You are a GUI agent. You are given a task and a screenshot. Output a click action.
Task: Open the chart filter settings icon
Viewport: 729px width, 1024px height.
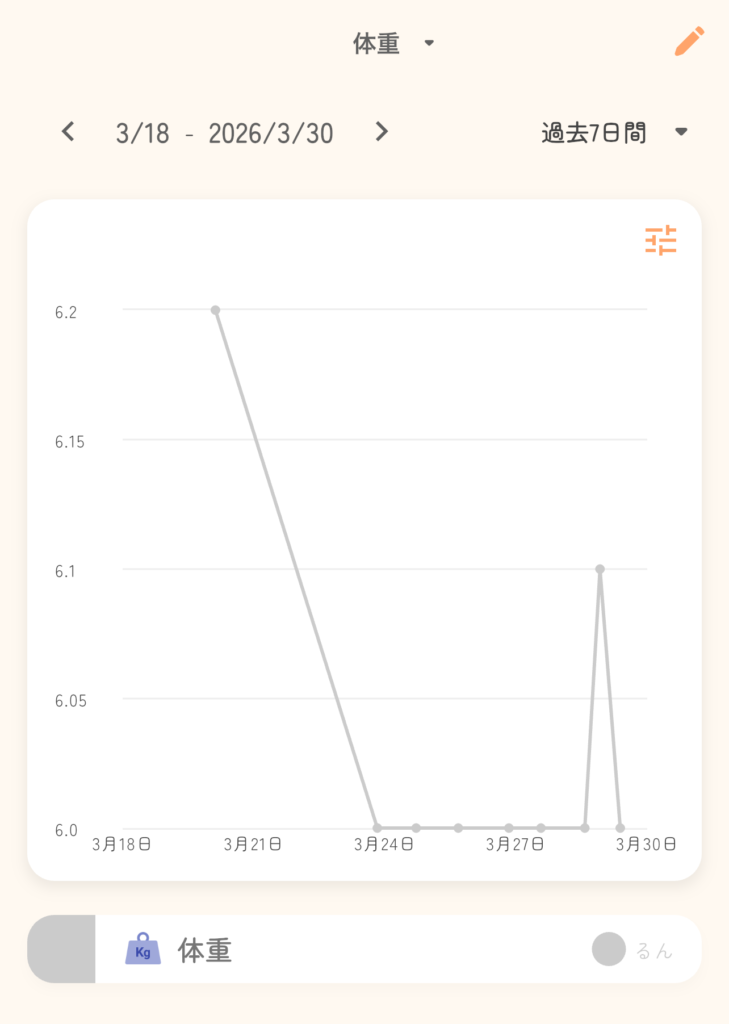(660, 241)
